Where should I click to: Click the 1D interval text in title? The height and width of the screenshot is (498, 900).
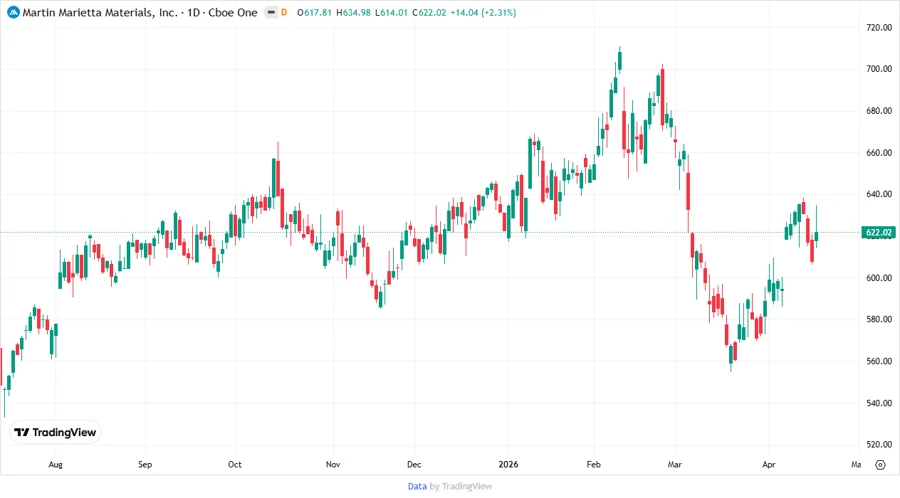[194, 12]
